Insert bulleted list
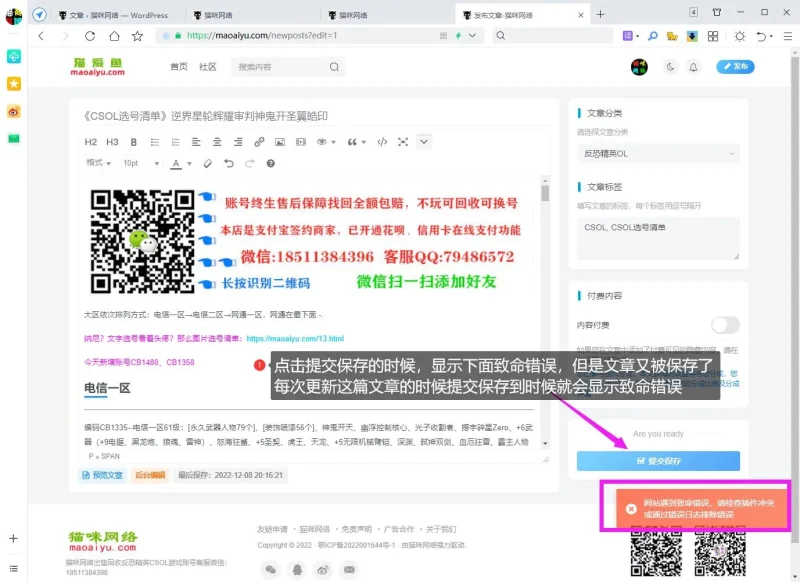Image resolution: width=800 pixels, height=582 pixels. [155, 142]
